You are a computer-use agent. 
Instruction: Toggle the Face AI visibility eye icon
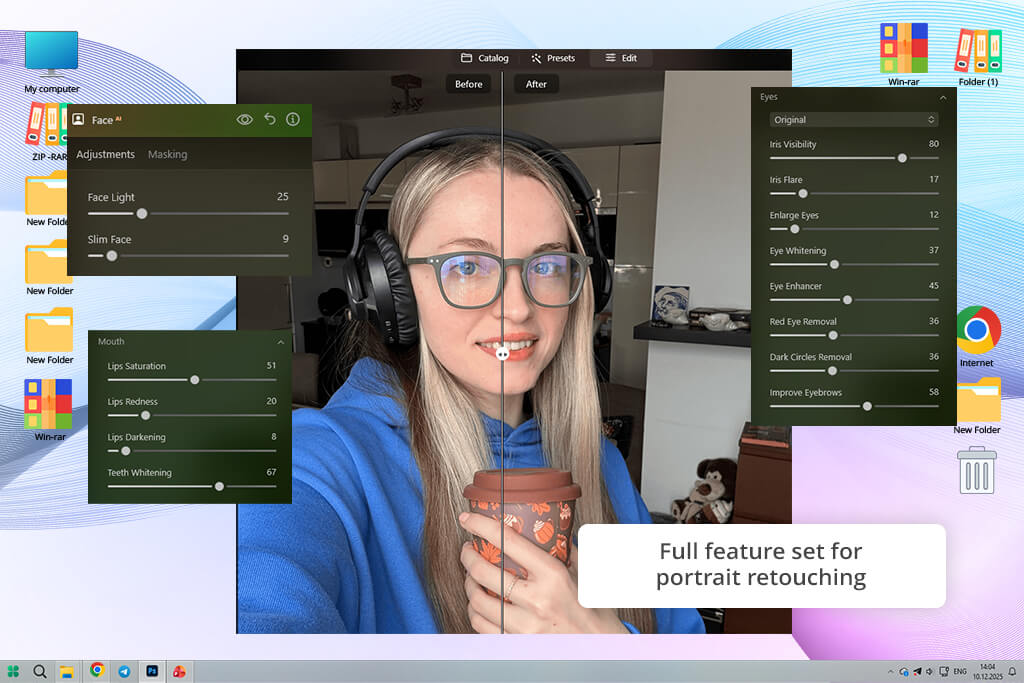pos(244,119)
